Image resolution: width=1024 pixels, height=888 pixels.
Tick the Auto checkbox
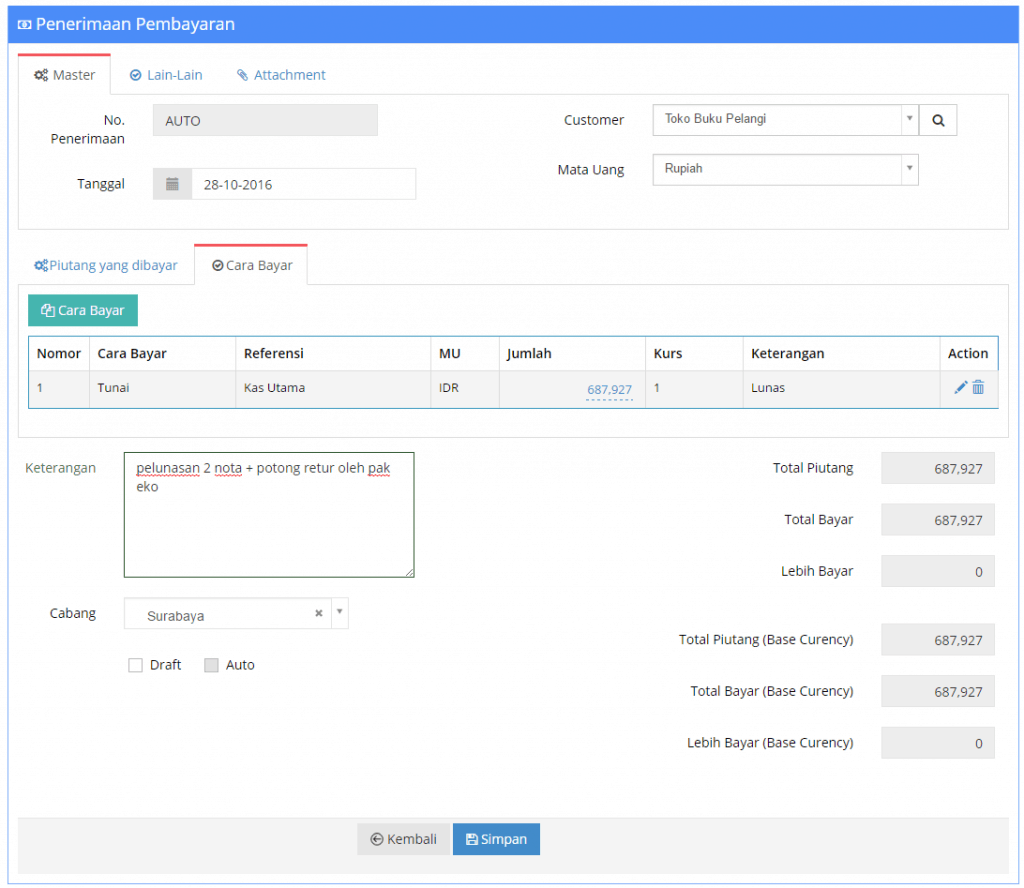point(211,665)
